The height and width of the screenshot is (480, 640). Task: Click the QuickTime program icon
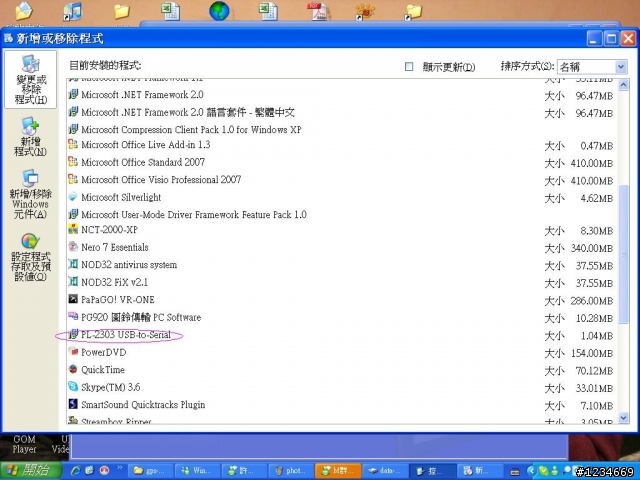(73, 369)
